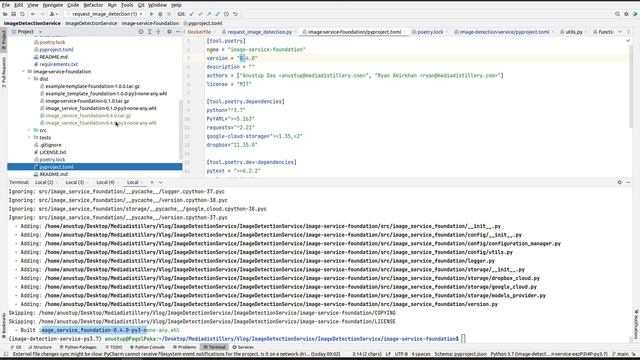This screenshot has width=640, height=360.
Task: Open the Notifications side panel
Action: tap(636, 324)
